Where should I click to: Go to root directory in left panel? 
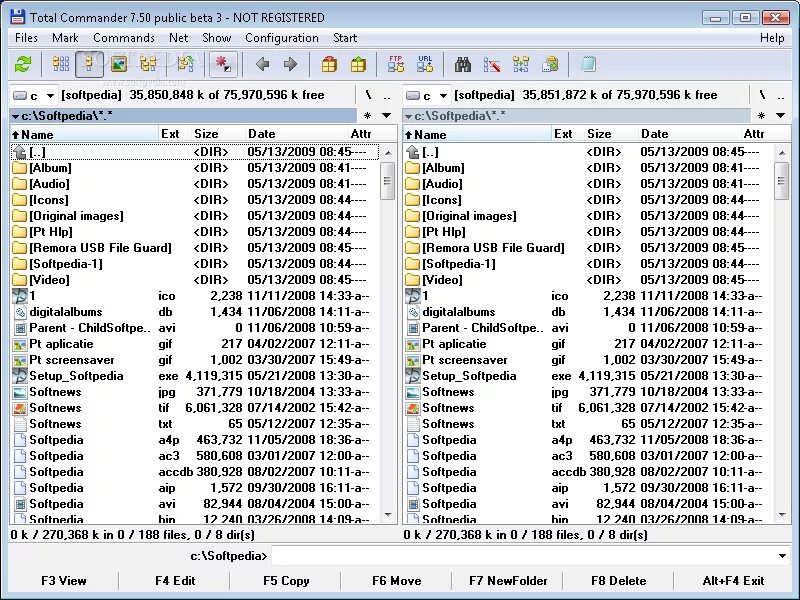click(x=368, y=95)
